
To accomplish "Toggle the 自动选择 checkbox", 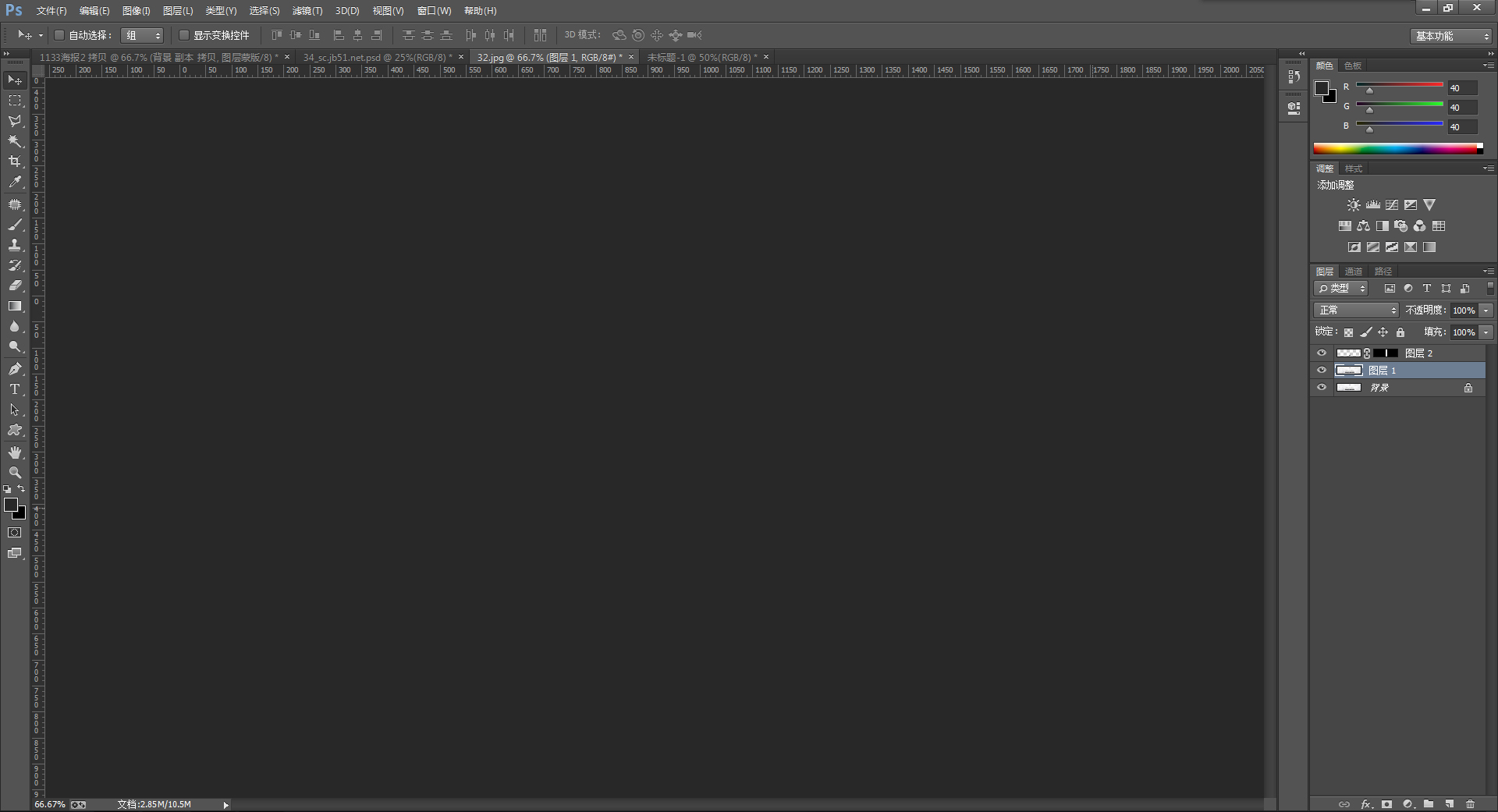I will [x=59, y=35].
